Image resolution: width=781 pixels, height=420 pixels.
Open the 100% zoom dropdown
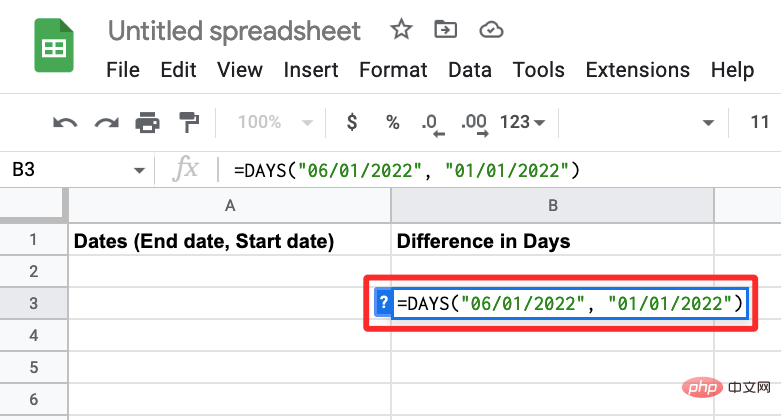coord(275,122)
